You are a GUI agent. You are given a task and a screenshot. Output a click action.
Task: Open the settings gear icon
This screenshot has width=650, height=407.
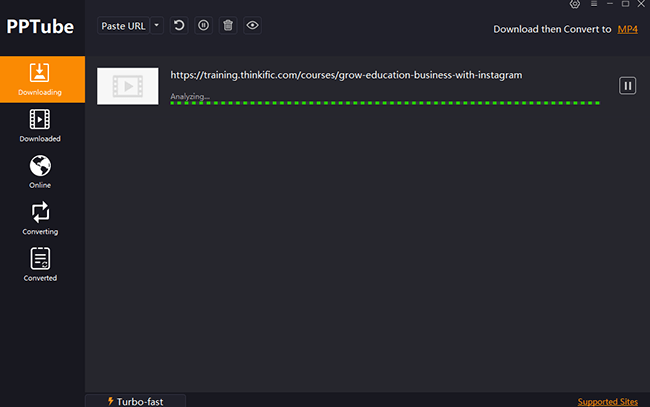(x=575, y=4)
